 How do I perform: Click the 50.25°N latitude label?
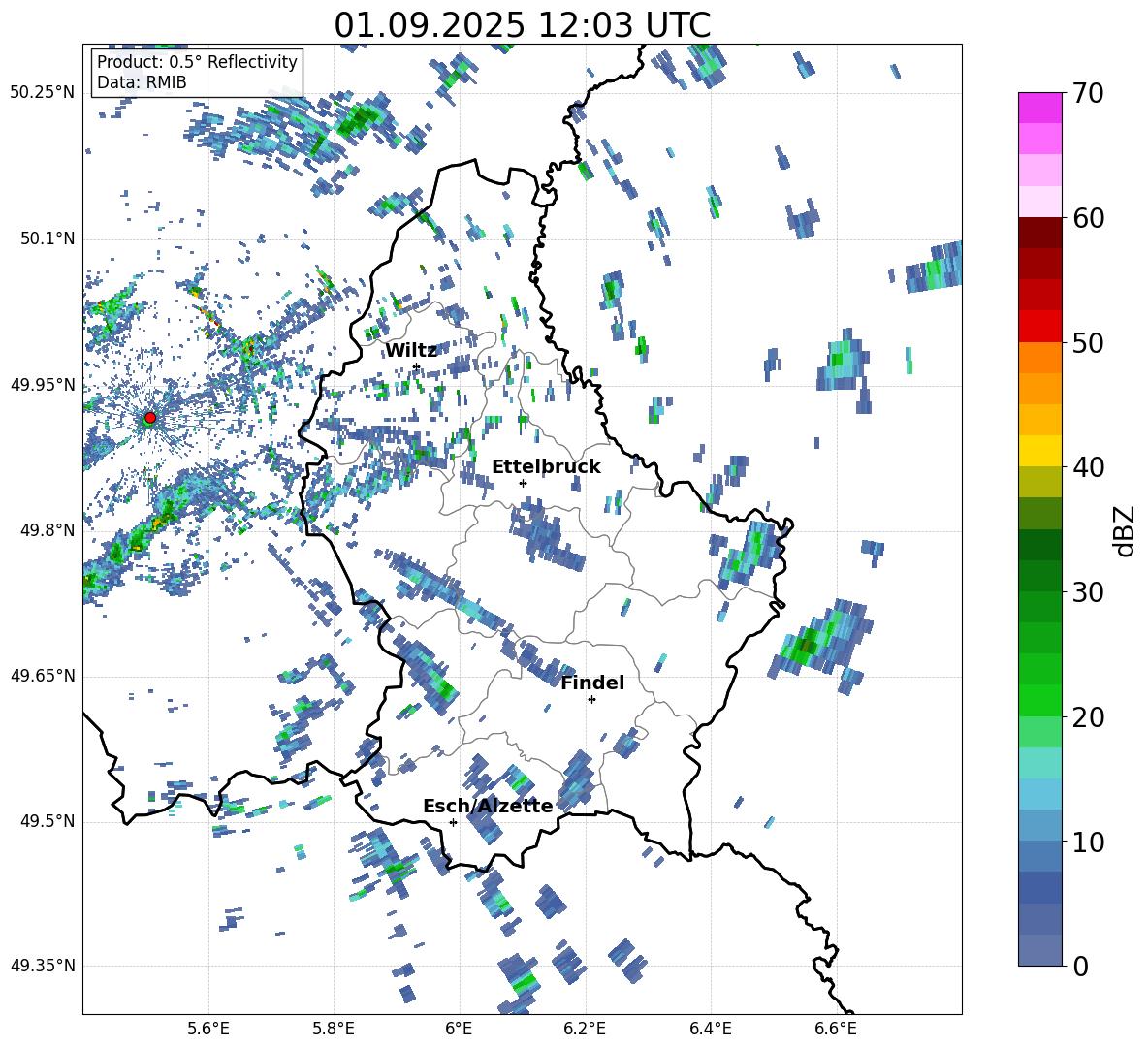click(43, 93)
